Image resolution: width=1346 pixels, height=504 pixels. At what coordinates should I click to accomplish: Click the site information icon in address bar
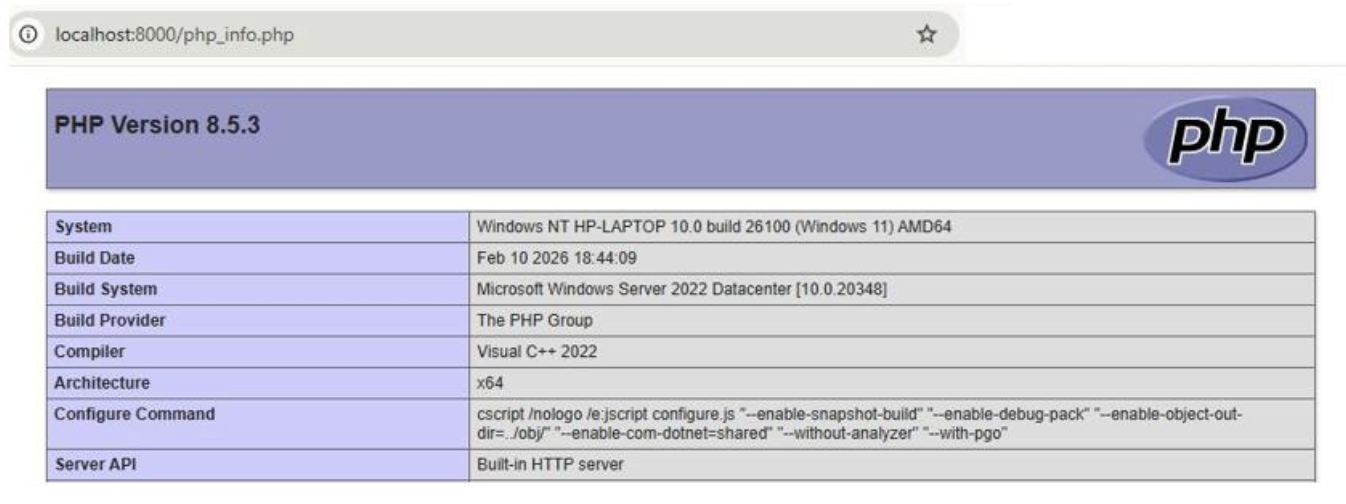[x=27, y=34]
